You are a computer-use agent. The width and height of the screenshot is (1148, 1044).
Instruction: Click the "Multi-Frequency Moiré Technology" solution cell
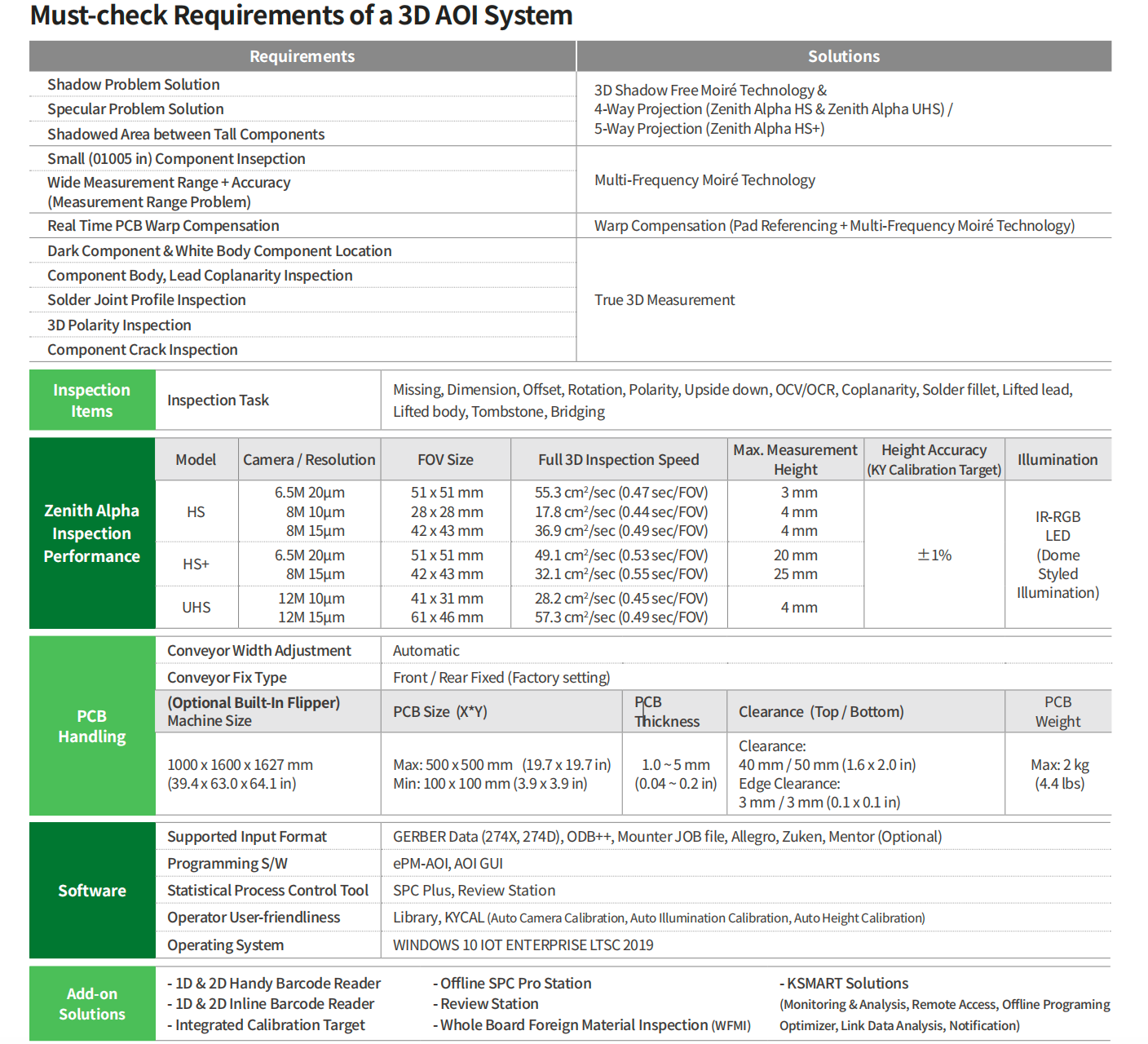[x=704, y=180]
